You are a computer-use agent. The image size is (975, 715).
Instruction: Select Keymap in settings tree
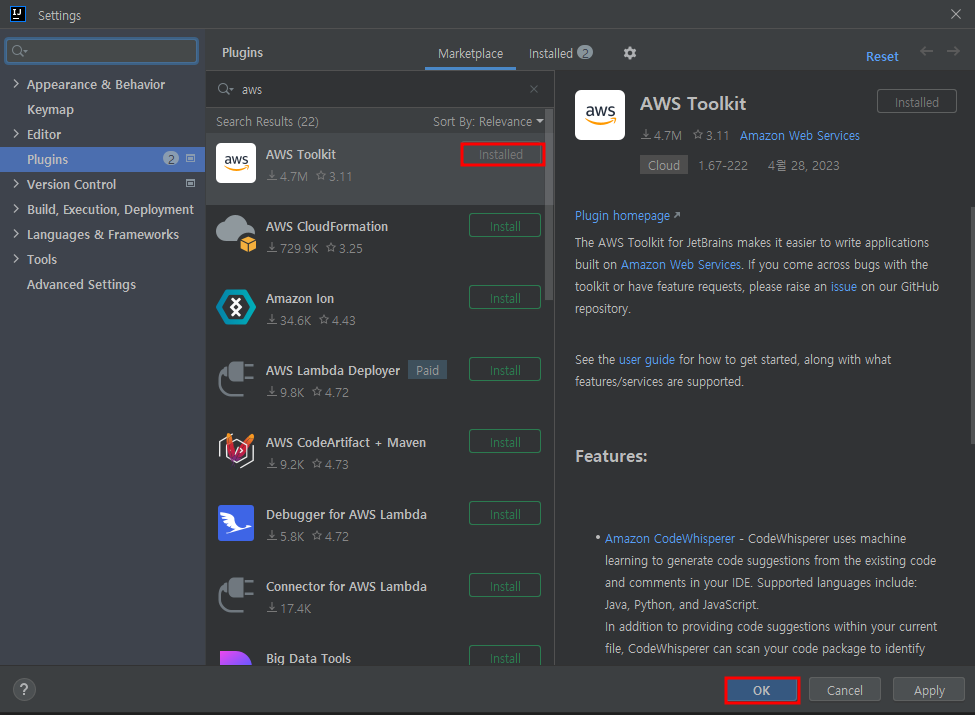click(50, 109)
